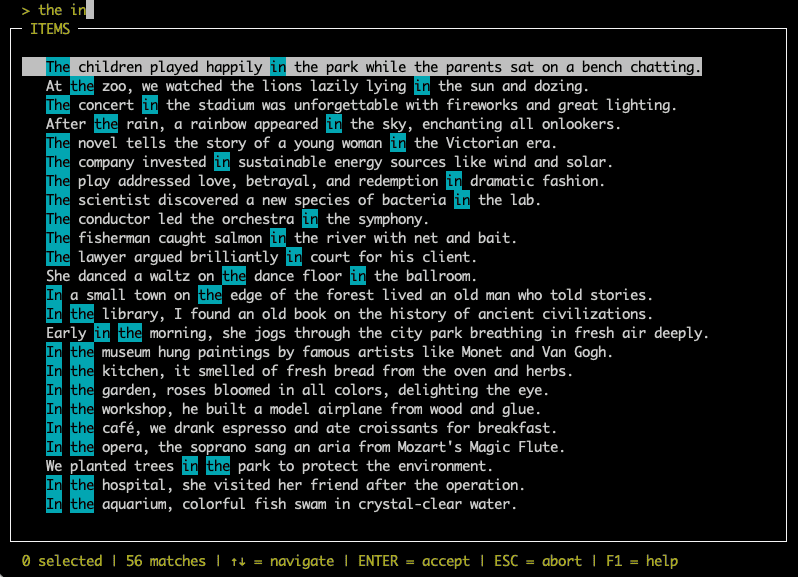Screen dimensions: 798x577
Task: Select the row about the conductor leading the orchestra
Action: (x=238, y=219)
